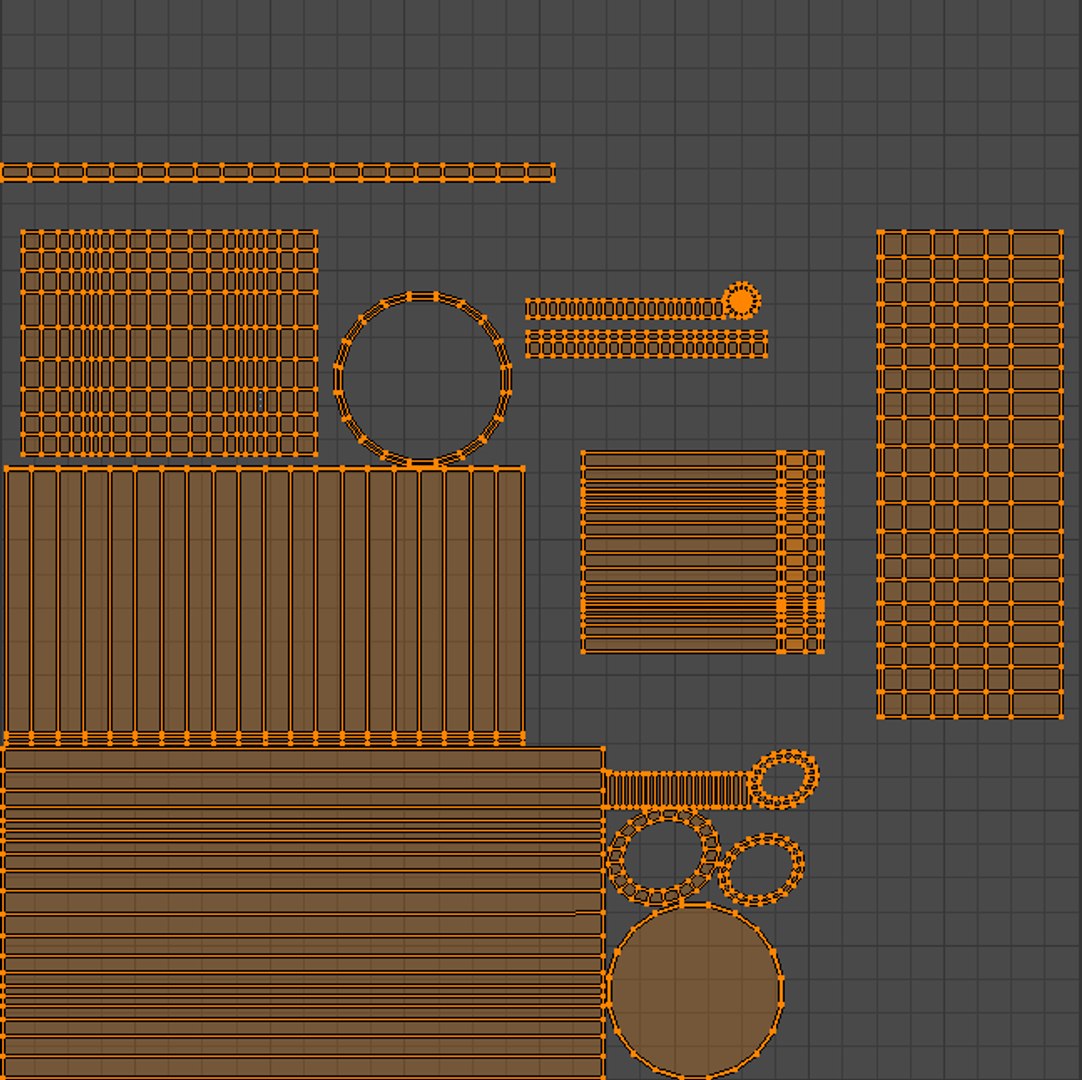Click the horizontal-striped island with small grid edge
Screen dimensions: 1082x1080
pyautogui.click(x=703, y=552)
